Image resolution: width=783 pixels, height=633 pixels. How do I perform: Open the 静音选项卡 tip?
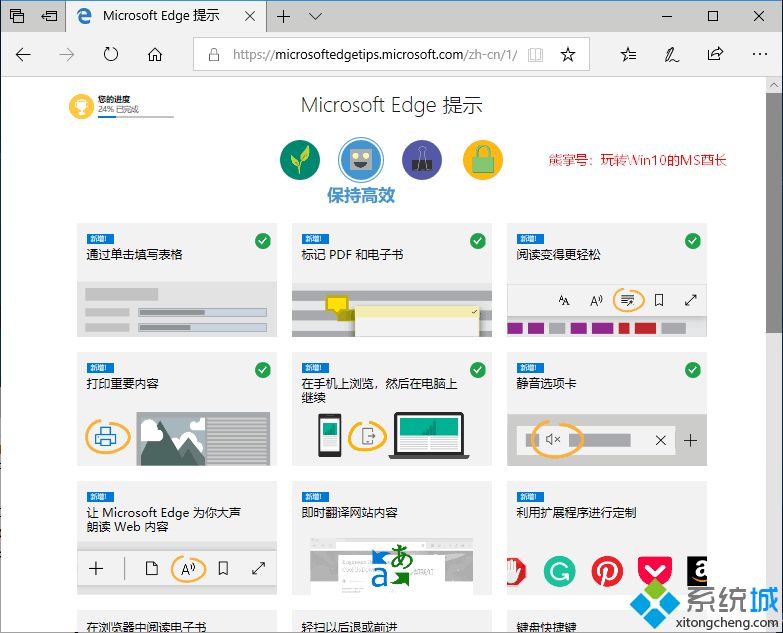pos(607,409)
